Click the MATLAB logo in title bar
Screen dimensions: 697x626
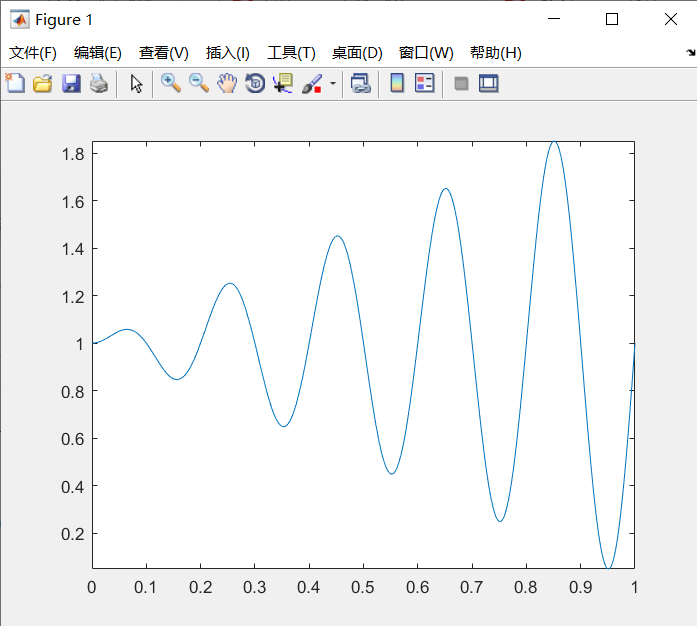click(20, 20)
